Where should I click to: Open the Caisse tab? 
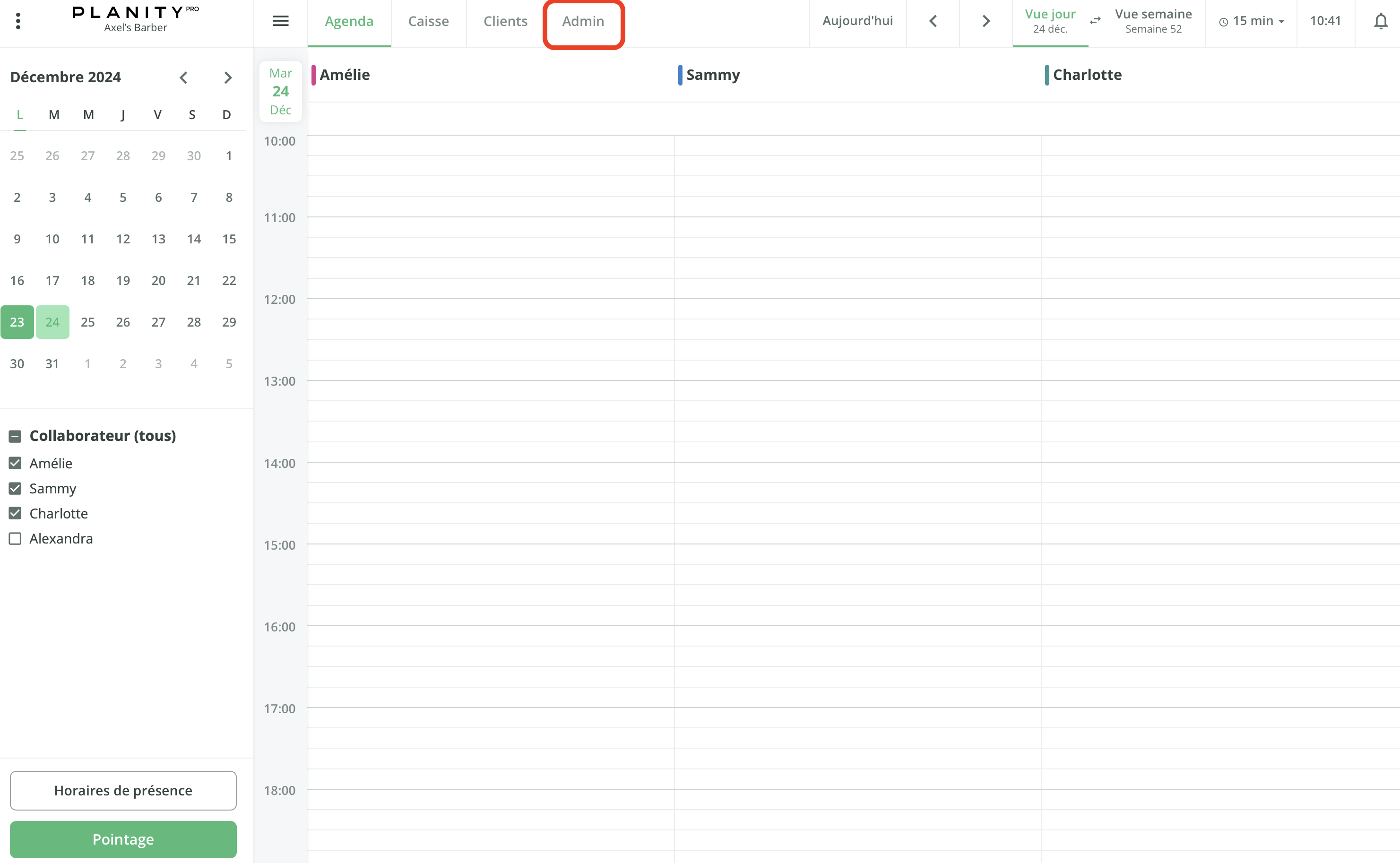pyautogui.click(x=429, y=21)
